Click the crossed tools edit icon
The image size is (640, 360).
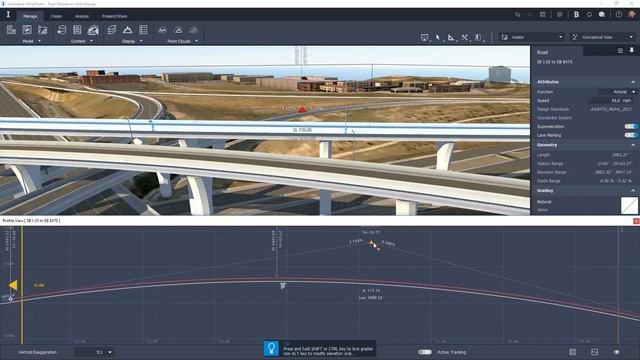click(x=464, y=38)
